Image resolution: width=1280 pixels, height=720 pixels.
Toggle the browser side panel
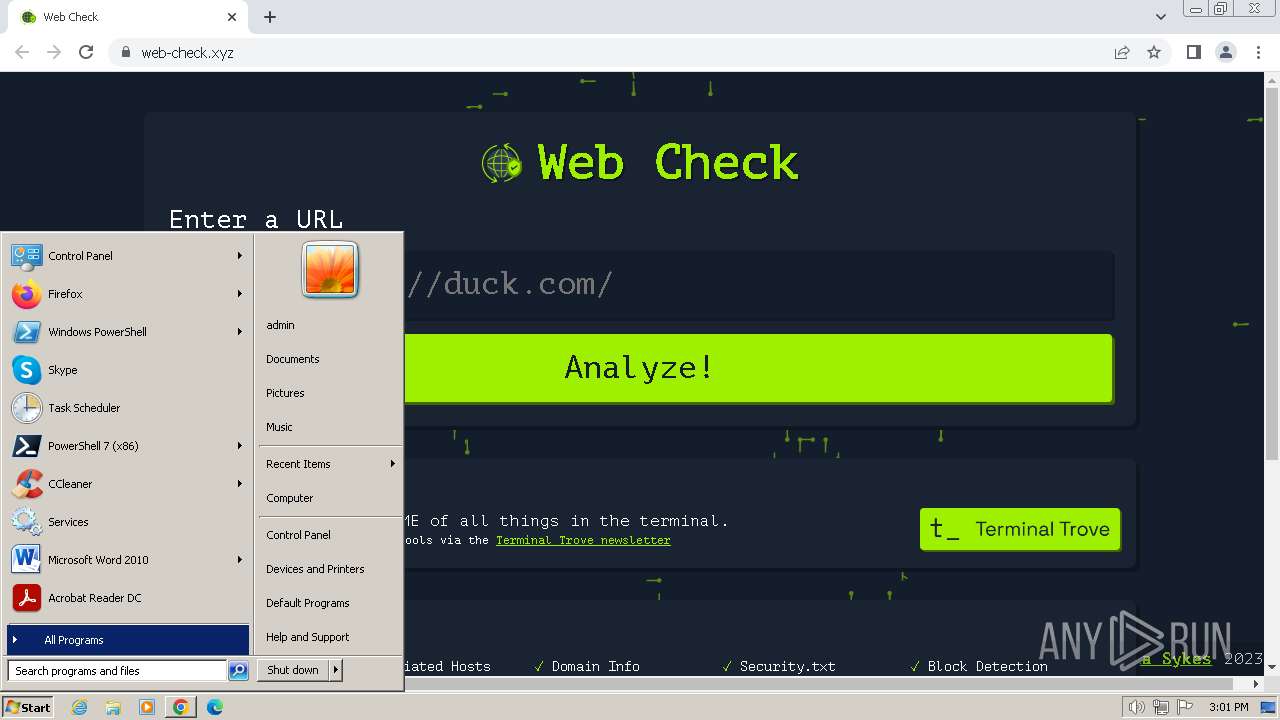(1193, 52)
